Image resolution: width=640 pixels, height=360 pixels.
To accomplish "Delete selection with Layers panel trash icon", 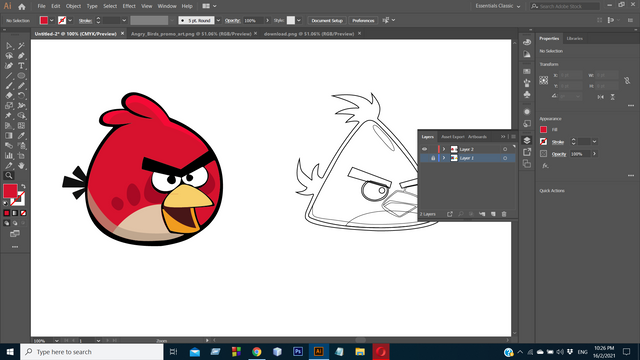I will pos(504,214).
